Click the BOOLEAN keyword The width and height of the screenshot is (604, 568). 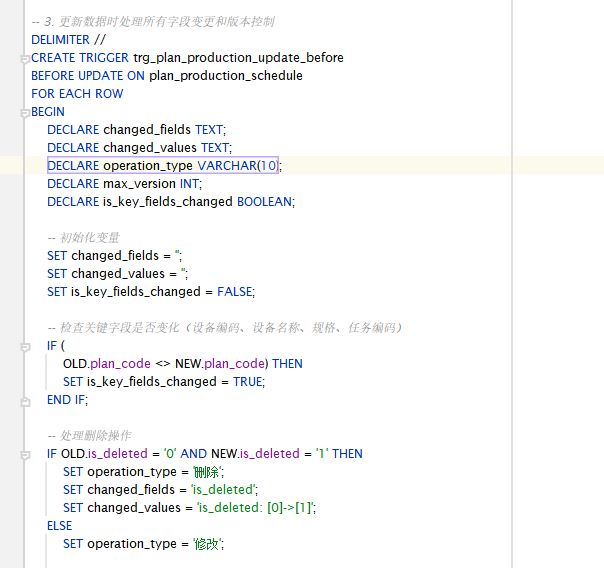pos(265,202)
